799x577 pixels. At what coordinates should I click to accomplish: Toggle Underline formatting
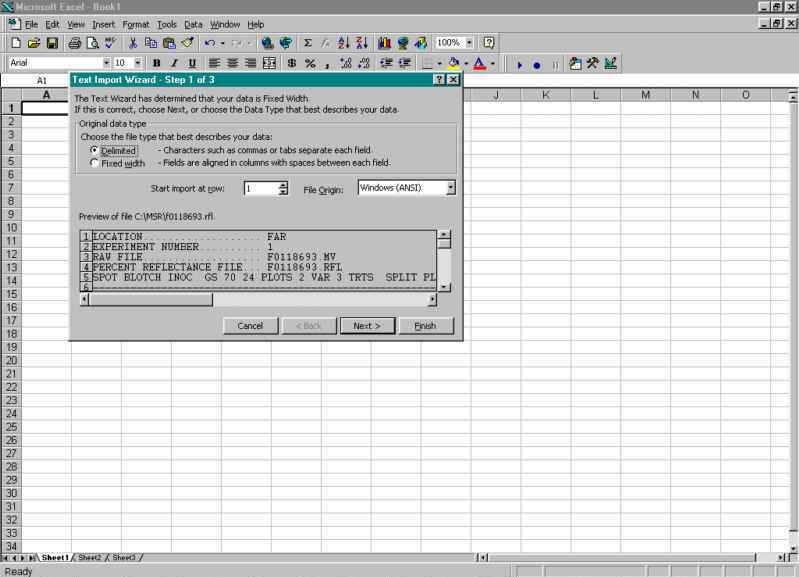192,63
